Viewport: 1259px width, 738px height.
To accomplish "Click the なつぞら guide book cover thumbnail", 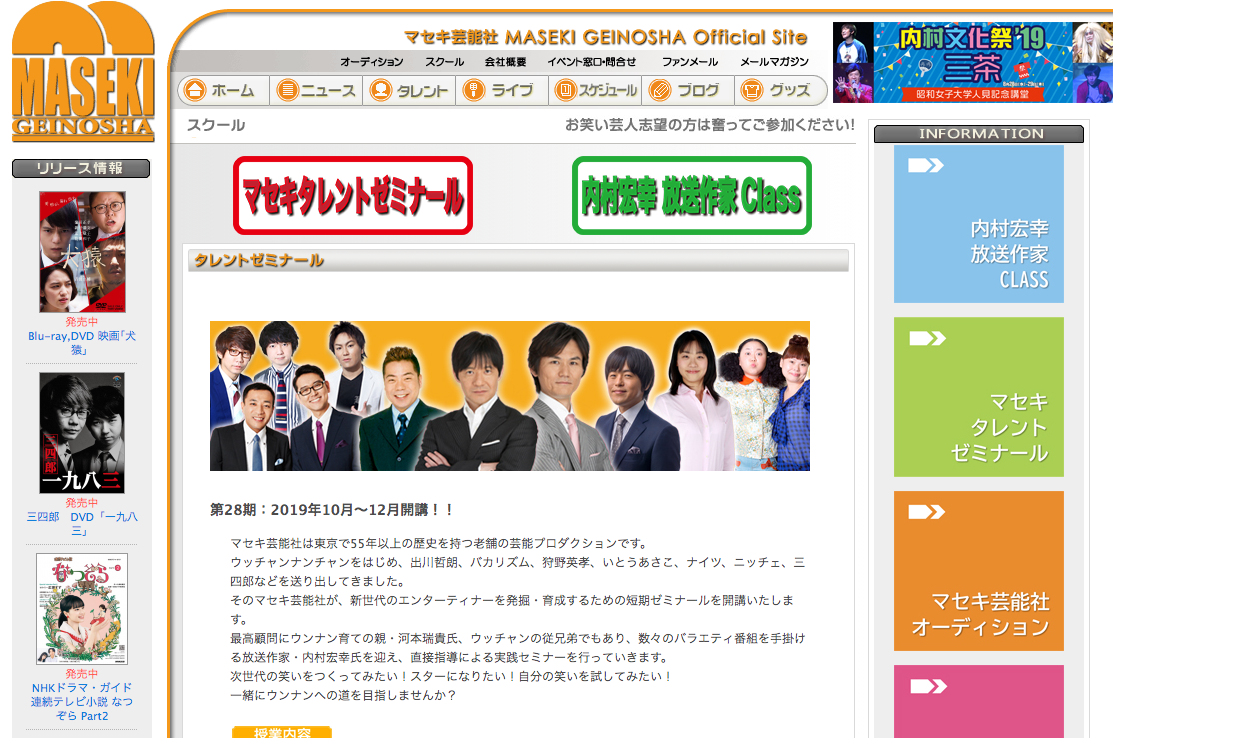I will tap(82, 609).
